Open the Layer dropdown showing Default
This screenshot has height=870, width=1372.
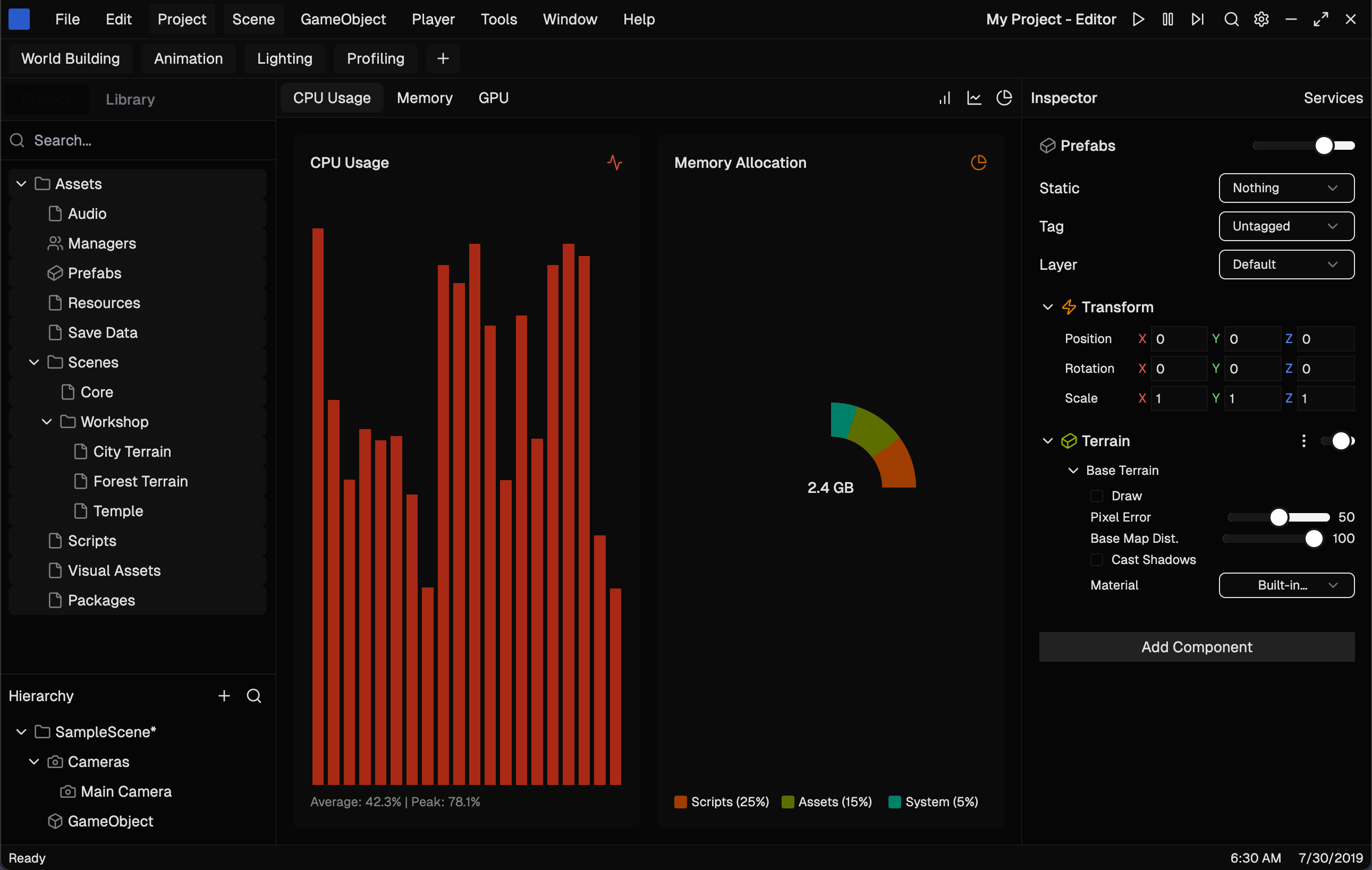point(1286,264)
